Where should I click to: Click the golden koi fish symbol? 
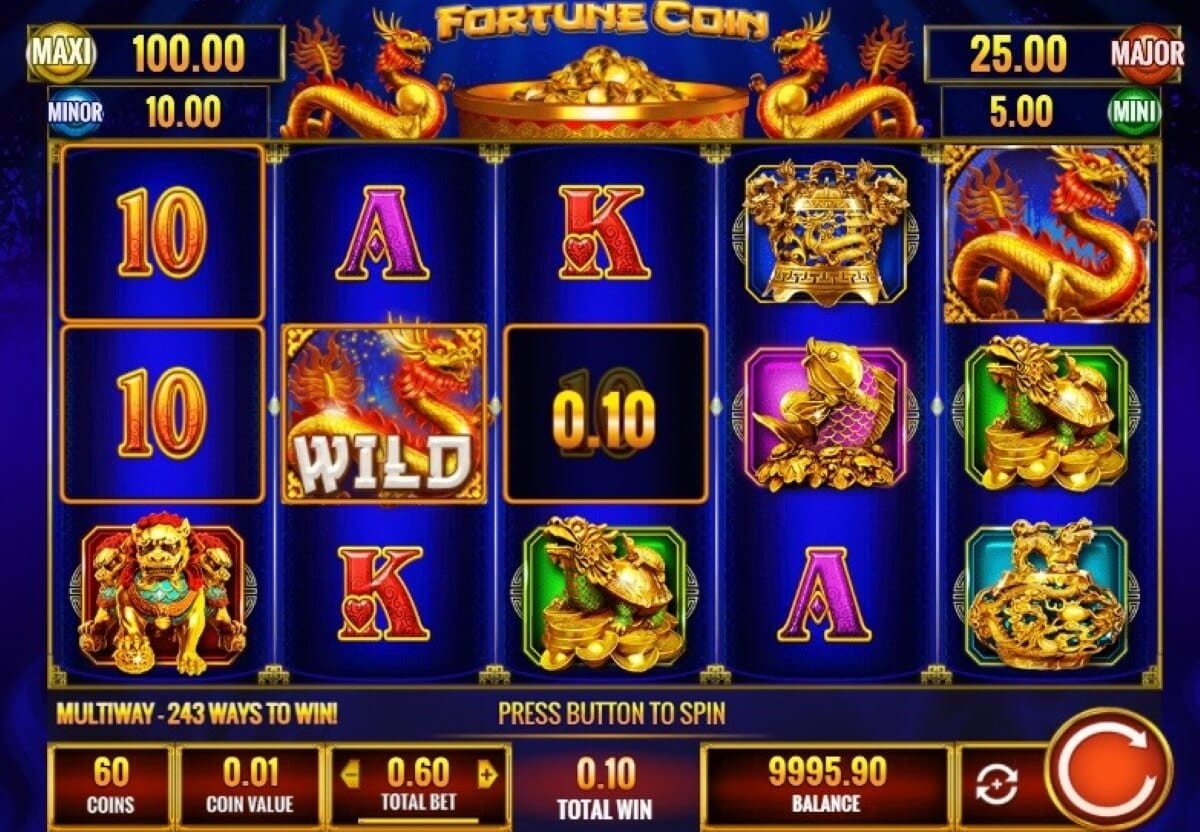[826, 412]
